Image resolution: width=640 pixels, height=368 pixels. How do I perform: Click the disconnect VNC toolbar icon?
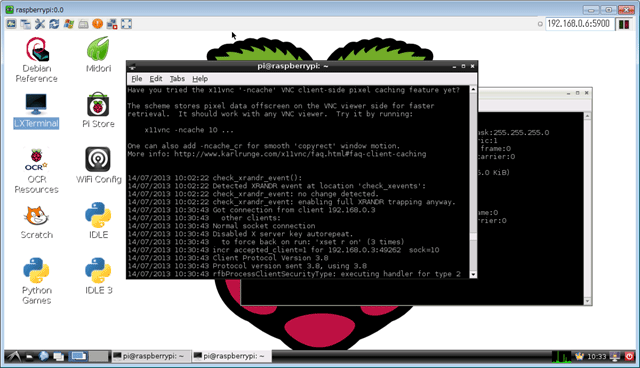[x=112, y=24]
